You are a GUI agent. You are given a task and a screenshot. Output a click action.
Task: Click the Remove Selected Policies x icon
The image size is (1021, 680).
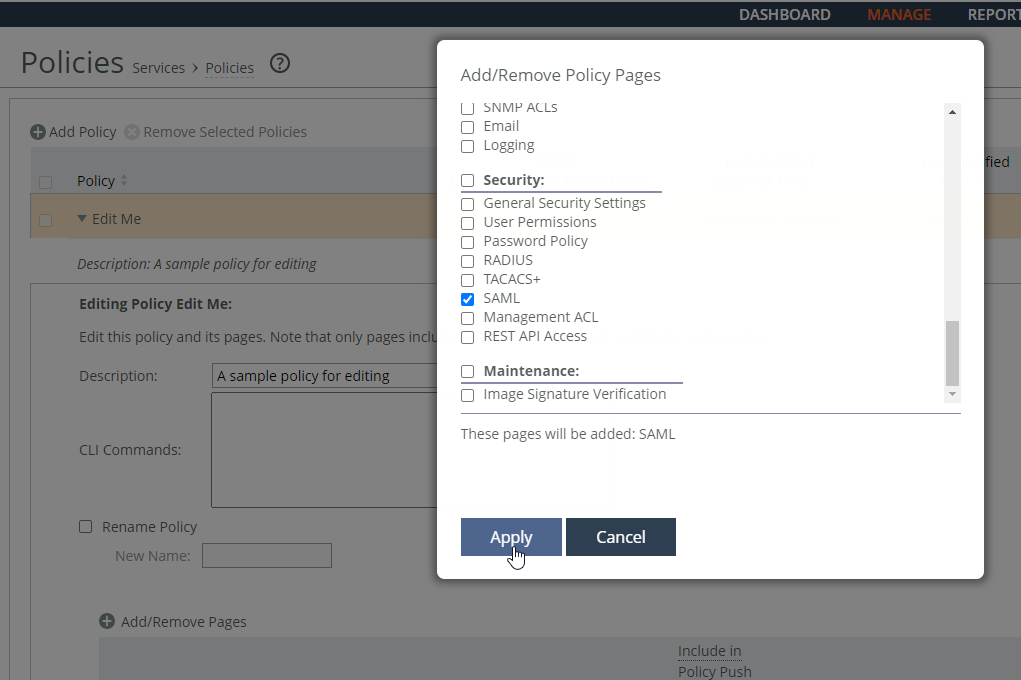pyautogui.click(x=132, y=132)
